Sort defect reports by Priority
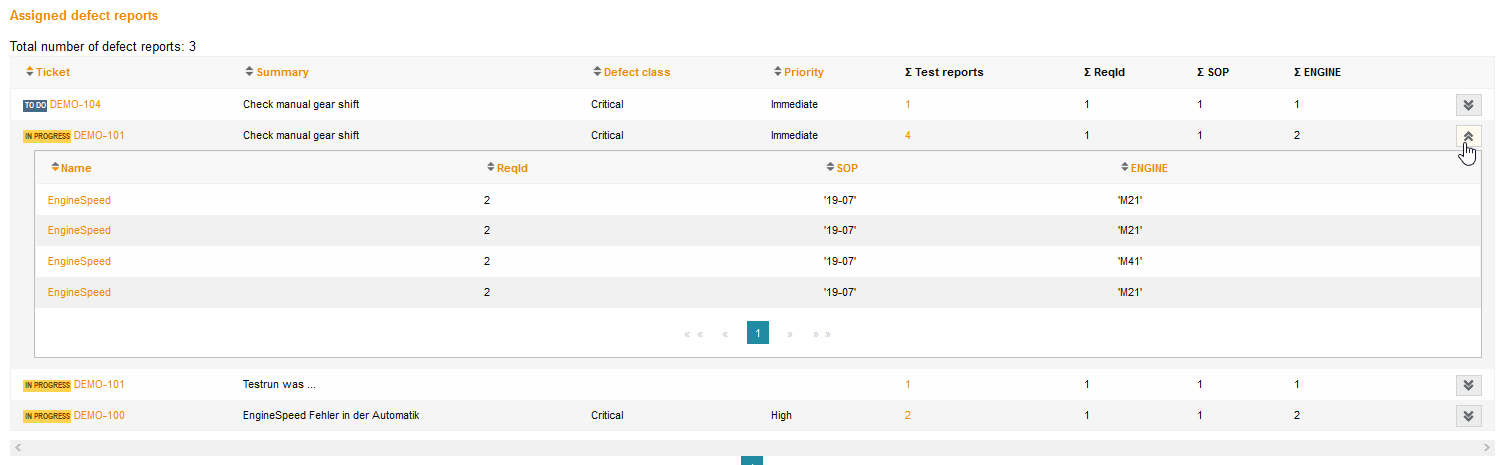1499x465 pixels. pyautogui.click(x=803, y=72)
